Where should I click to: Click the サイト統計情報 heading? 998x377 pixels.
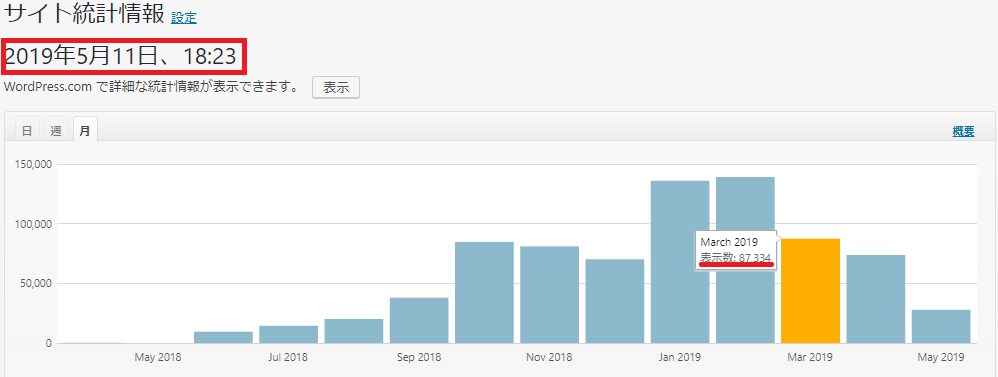click(x=85, y=14)
